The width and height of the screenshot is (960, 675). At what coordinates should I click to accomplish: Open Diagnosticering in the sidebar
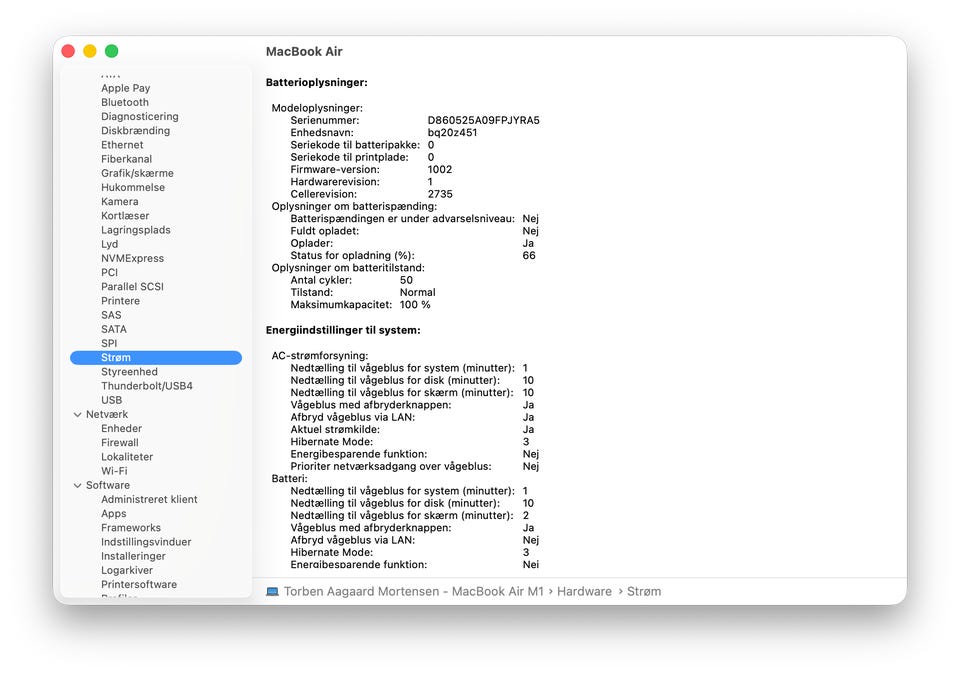pos(140,116)
